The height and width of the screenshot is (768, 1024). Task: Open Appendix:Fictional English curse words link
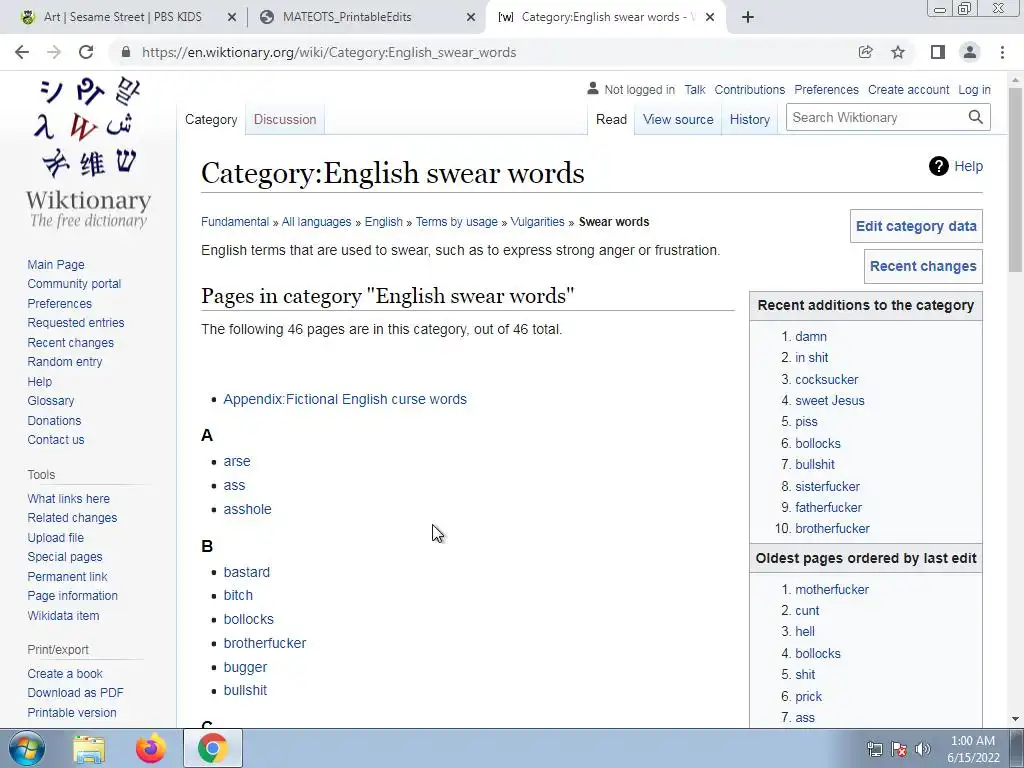pos(345,399)
